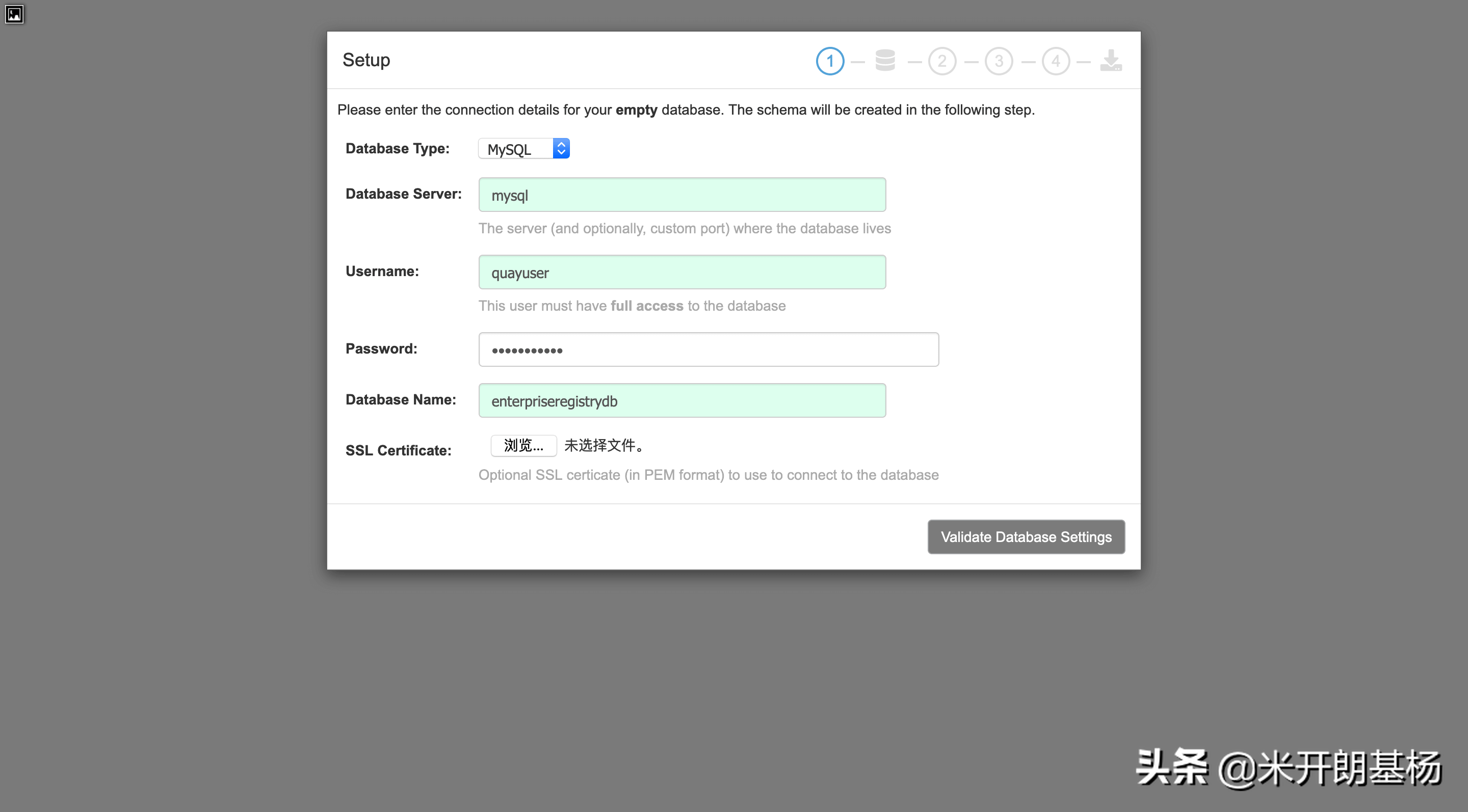Focus the Username field with quayuser

(x=681, y=272)
